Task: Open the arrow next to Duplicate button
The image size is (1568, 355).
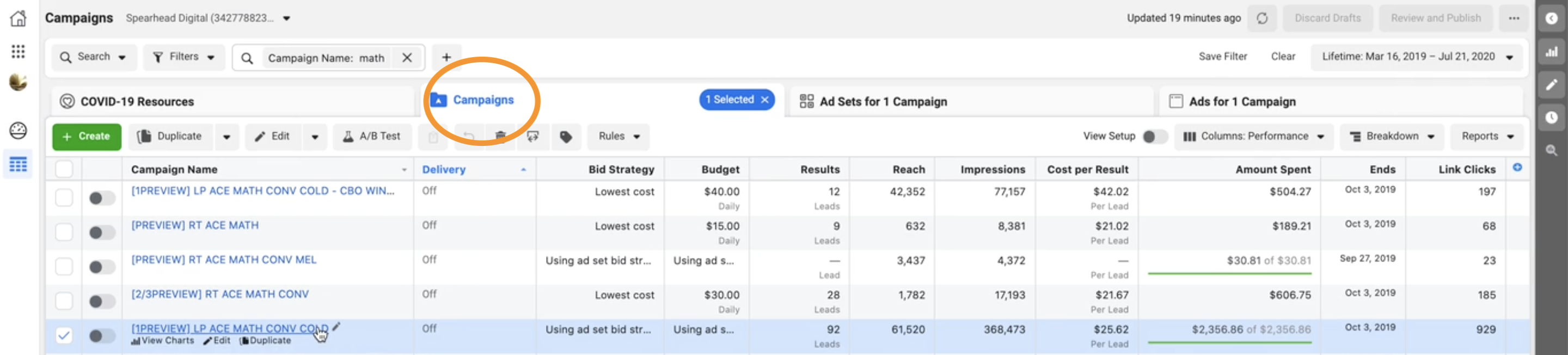Action: pyautogui.click(x=226, y=137)
